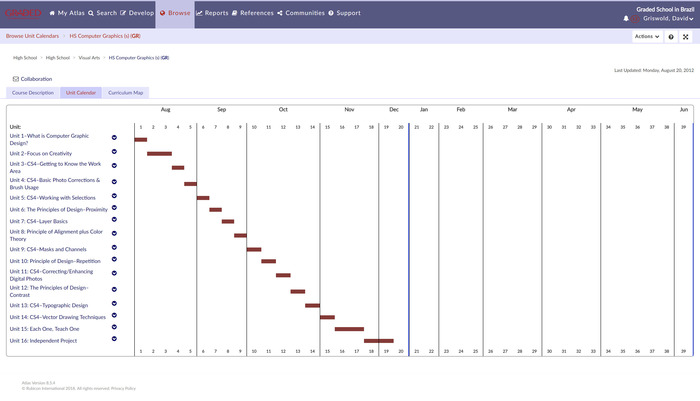Image resolution: width=700 pixels, height=401 pixels.
Task: Expand the Unit 16 Independent Project arrow
Action: click(114, 341)
